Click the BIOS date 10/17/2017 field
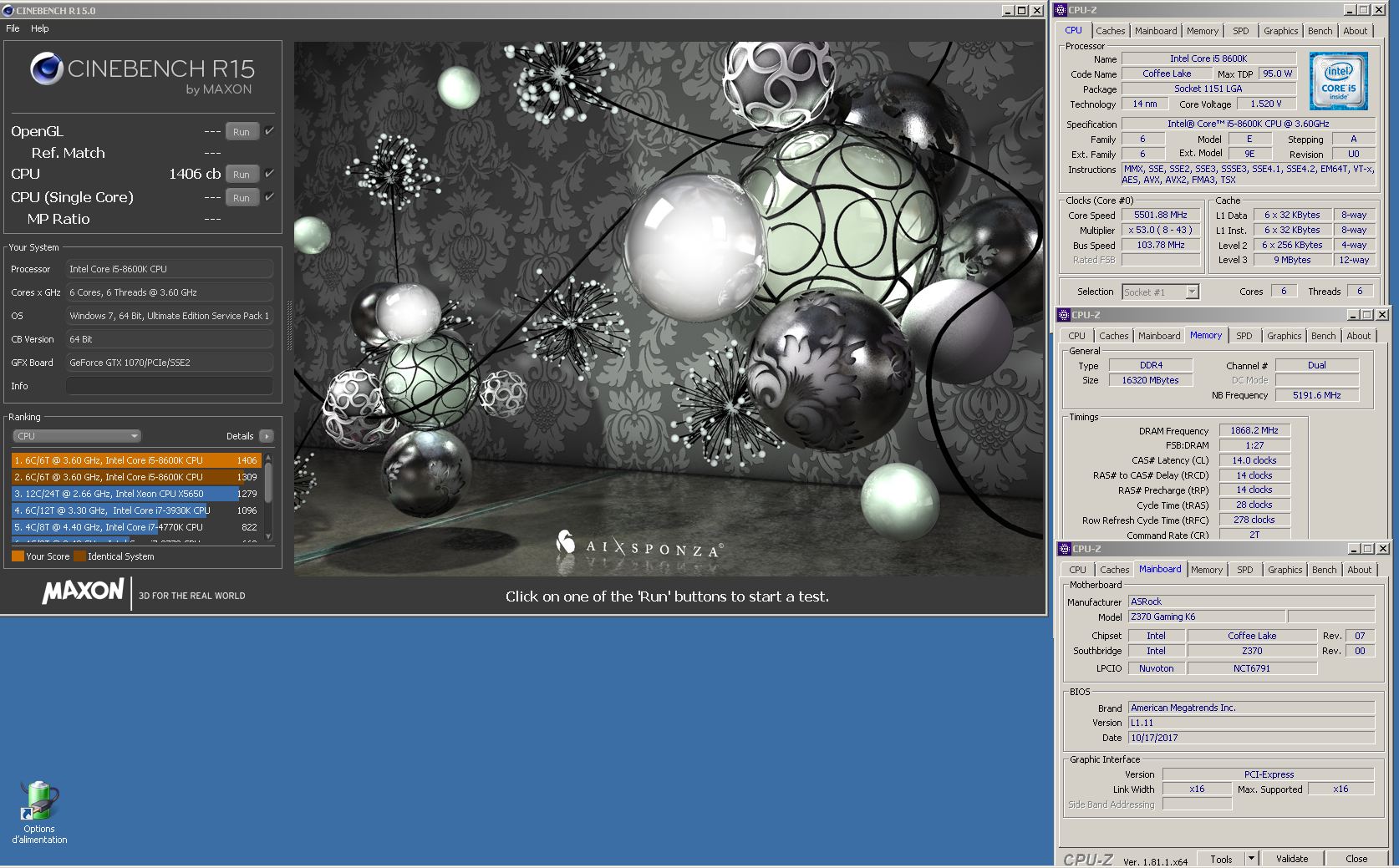 1251,738
